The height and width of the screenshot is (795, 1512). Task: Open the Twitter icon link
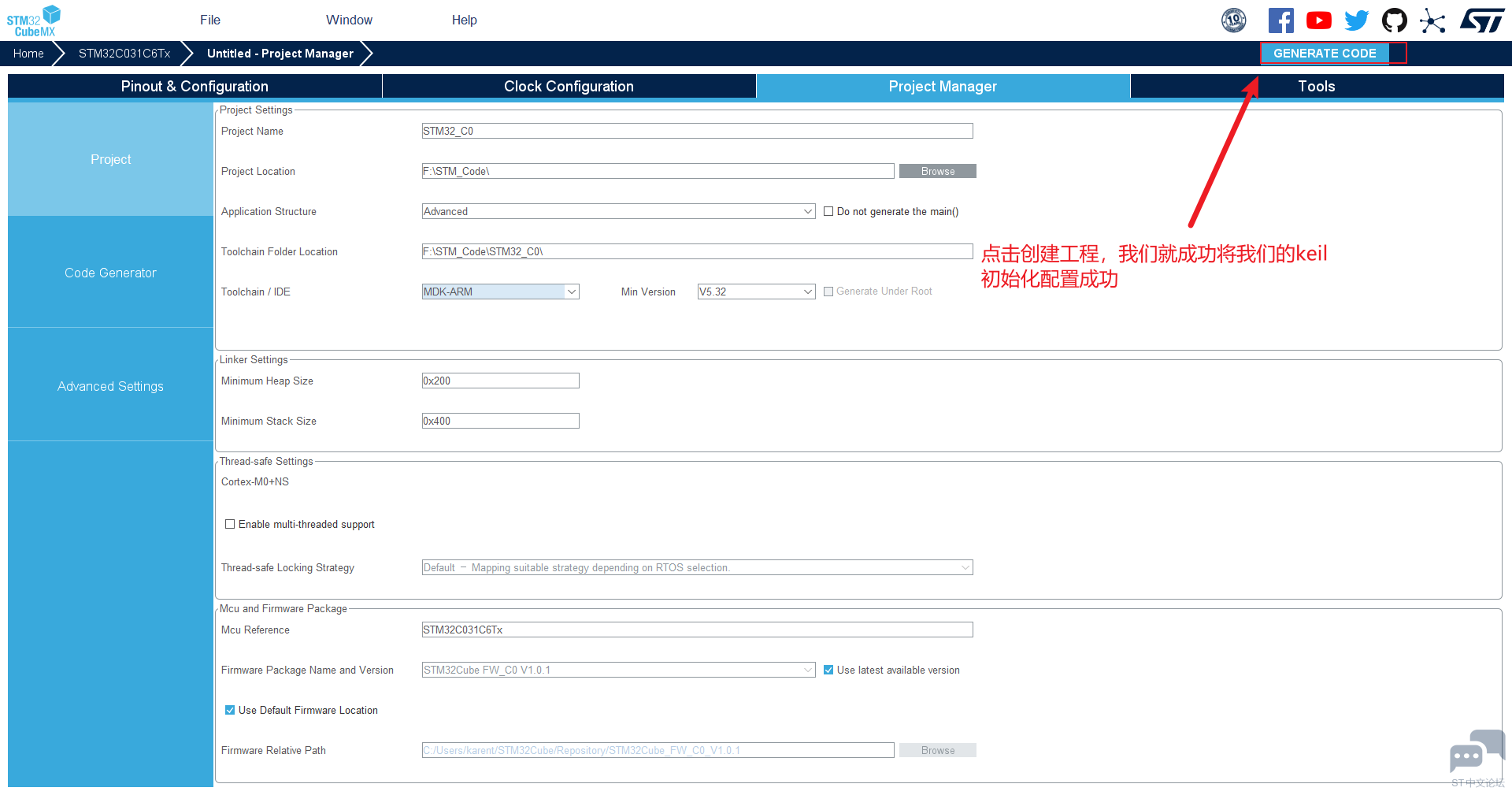[1356, 20]
